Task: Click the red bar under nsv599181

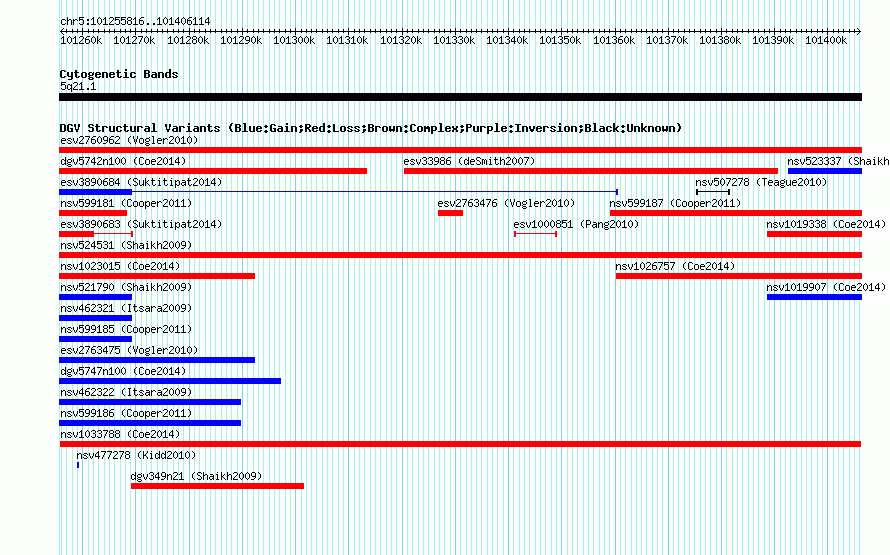Action: tap(93, 213)
